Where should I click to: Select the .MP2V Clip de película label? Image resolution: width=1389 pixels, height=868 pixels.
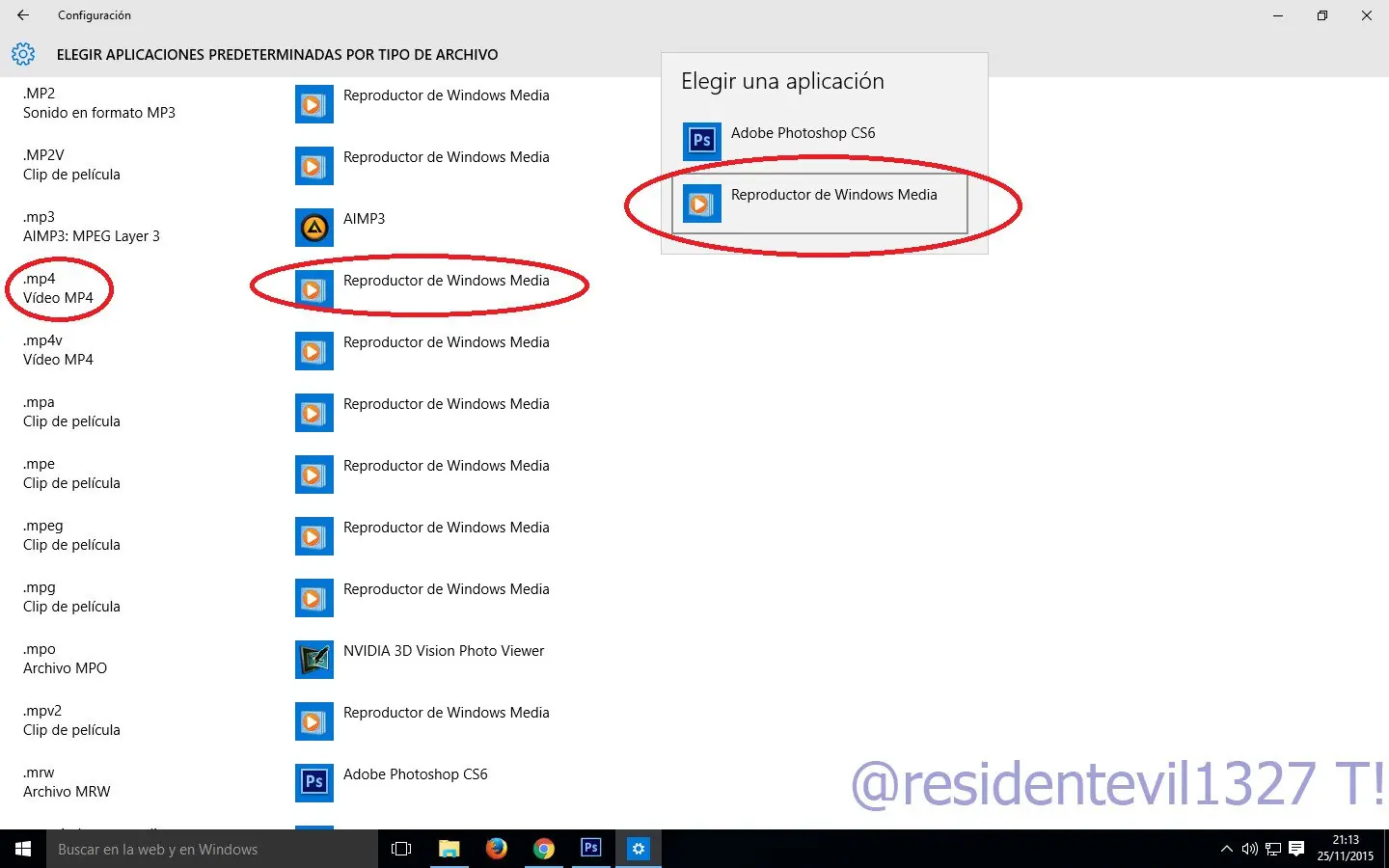[x=71, y=165]
